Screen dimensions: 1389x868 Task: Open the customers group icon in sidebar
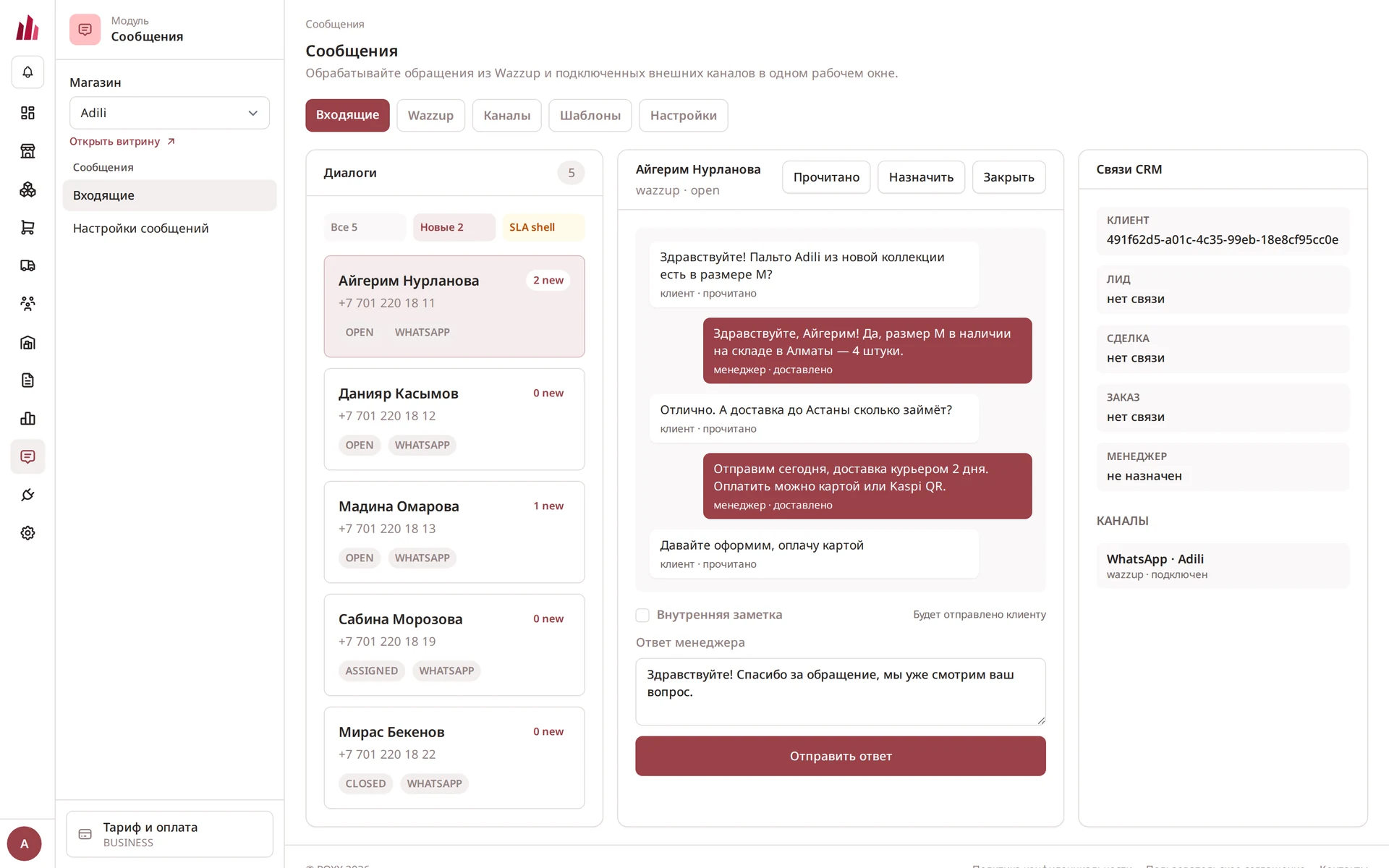(x=27, y=304)
